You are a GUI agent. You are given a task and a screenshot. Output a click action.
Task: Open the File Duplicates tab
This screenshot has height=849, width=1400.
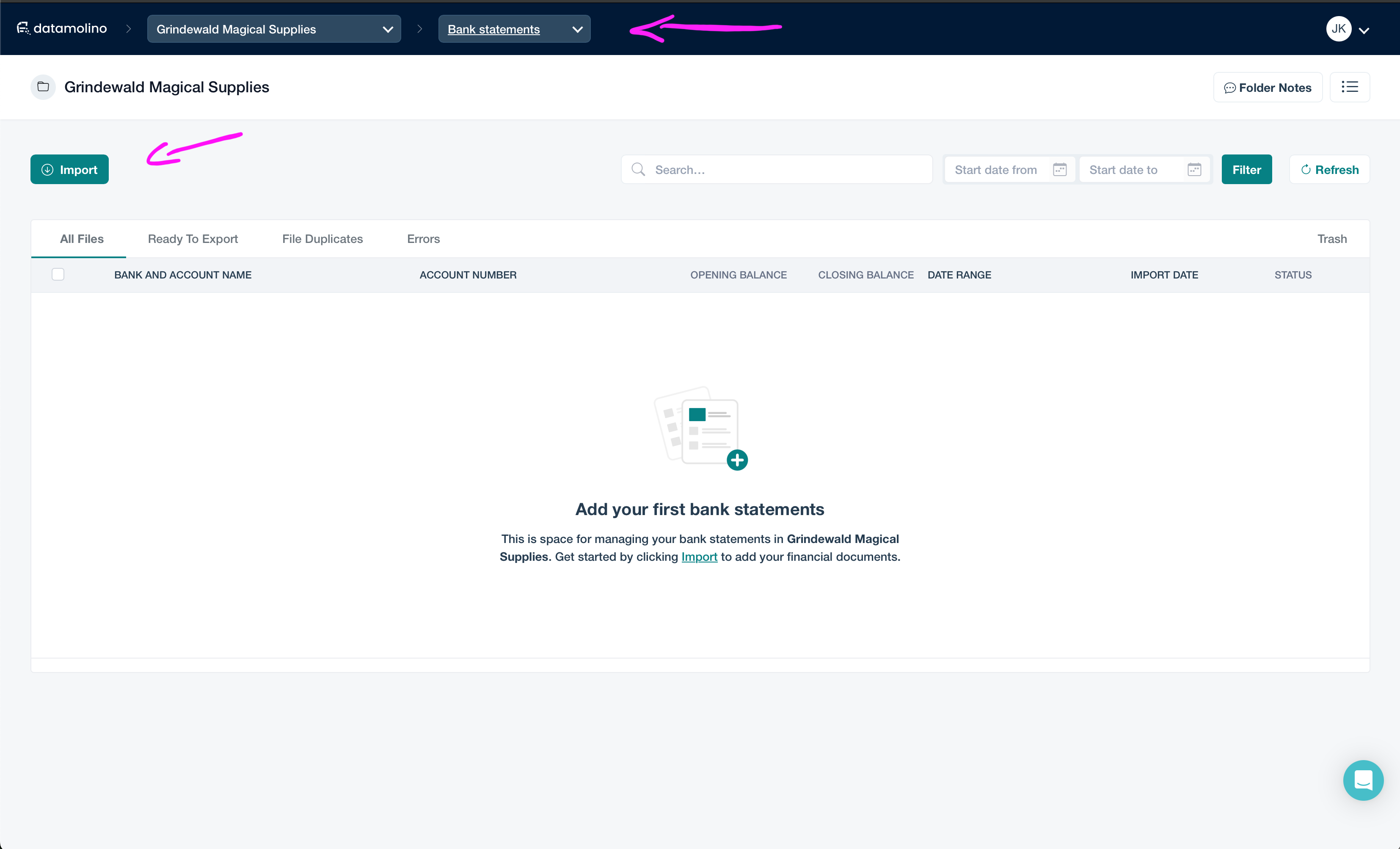(322, 239)
